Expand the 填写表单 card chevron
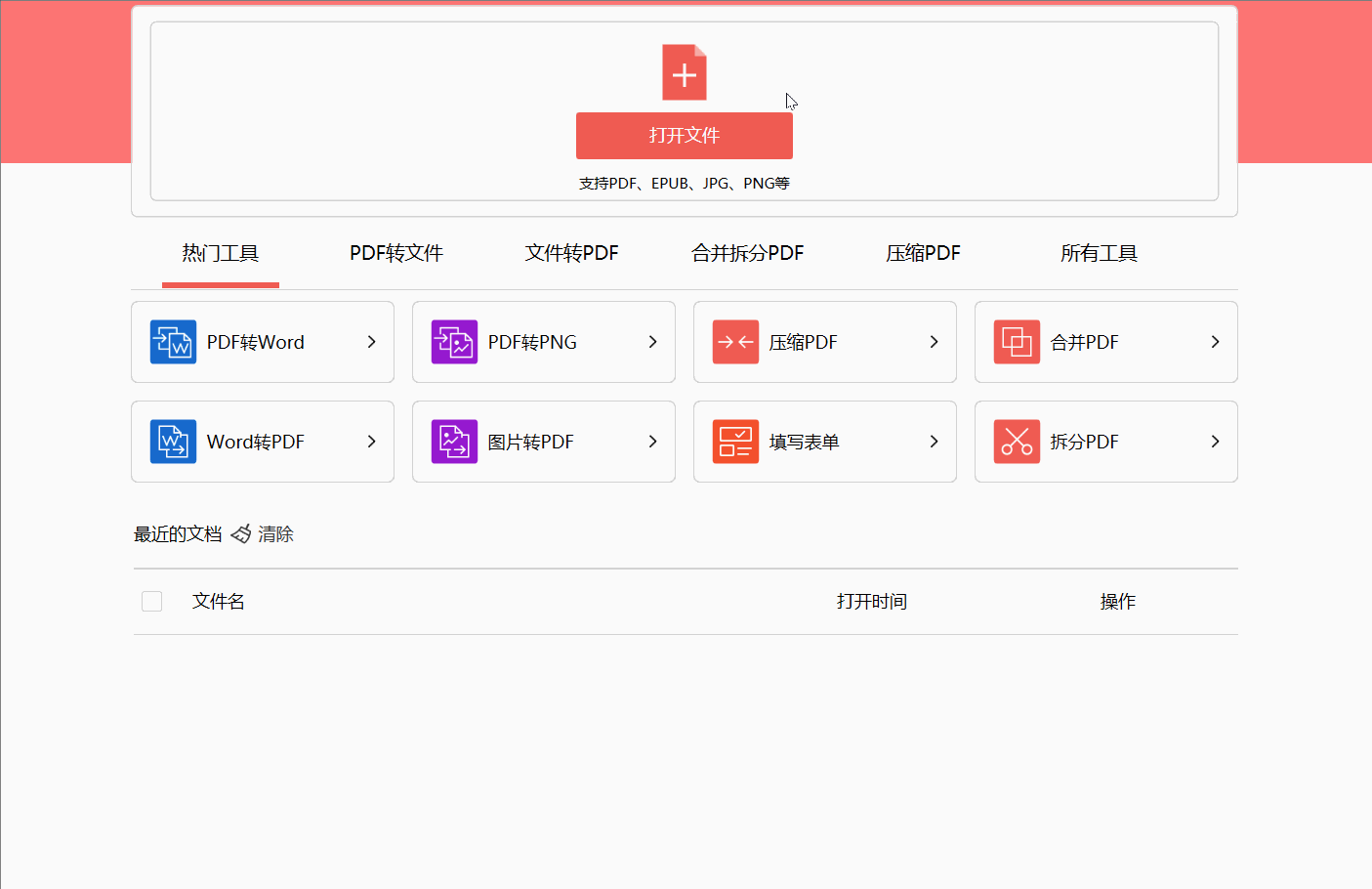Viewport: 1372px width, 889px height. click(x=934, y=442)
